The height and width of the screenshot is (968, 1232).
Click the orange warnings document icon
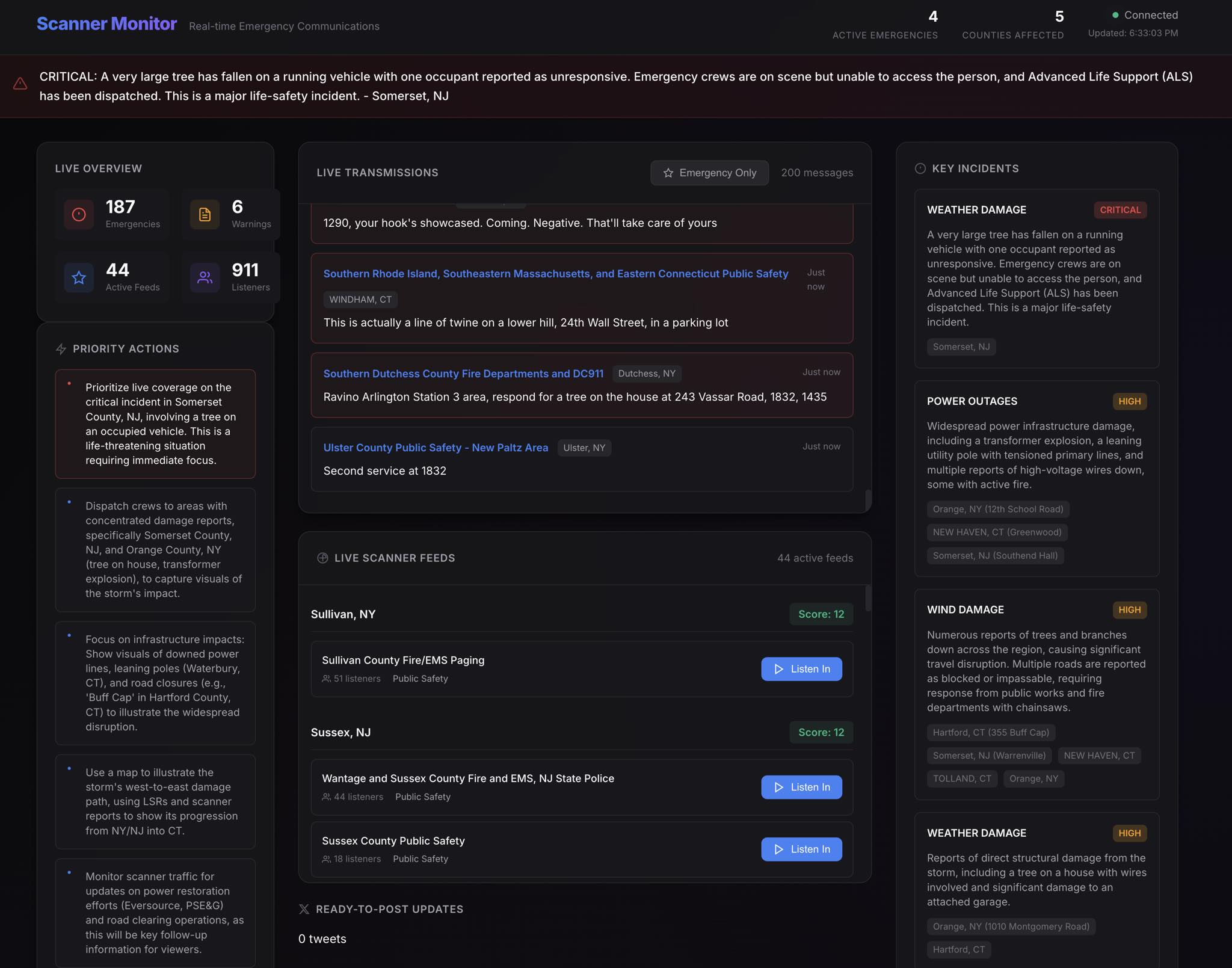pyautogui.click(x=205, y=215)
